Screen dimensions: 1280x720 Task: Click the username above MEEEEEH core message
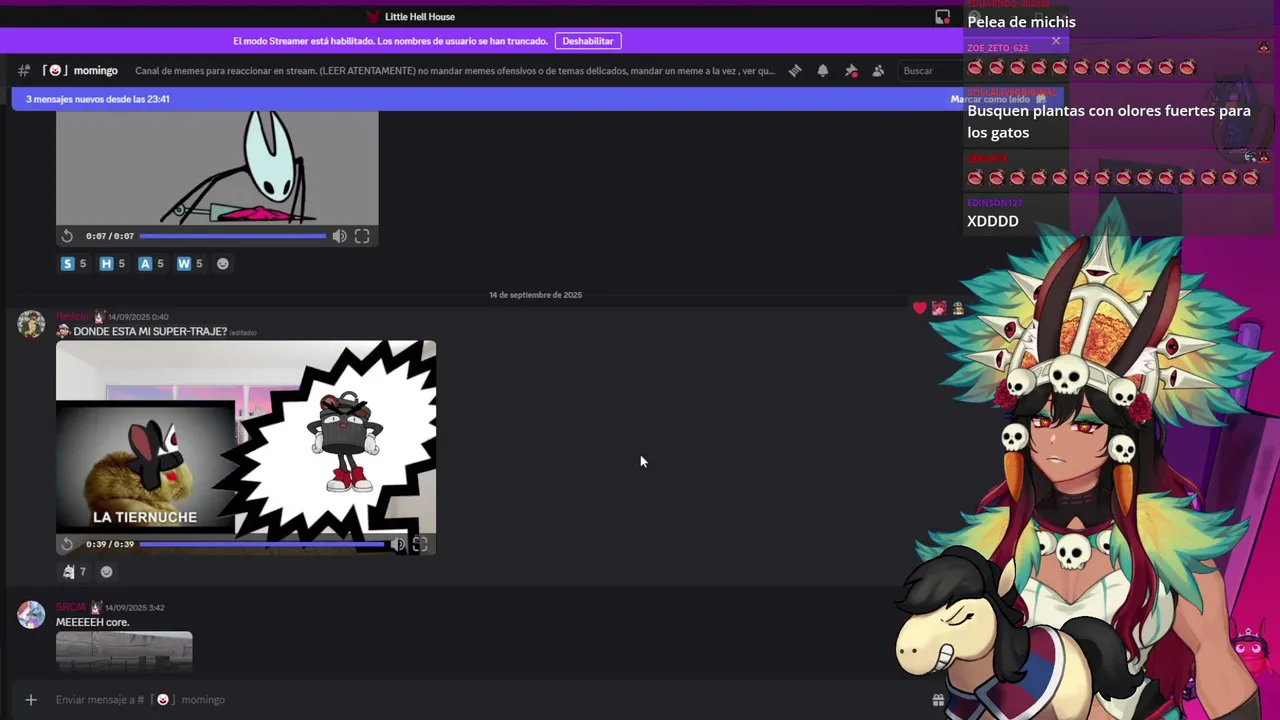coord(71,607)
